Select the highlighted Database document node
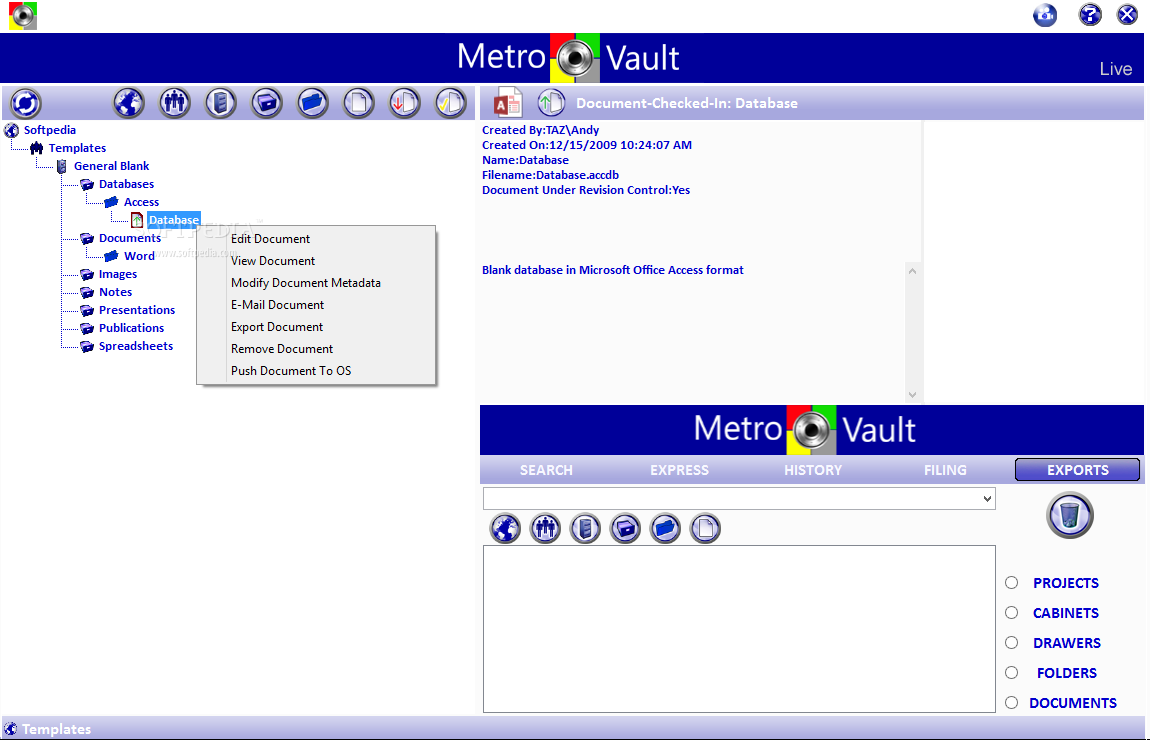 [174, 220]
